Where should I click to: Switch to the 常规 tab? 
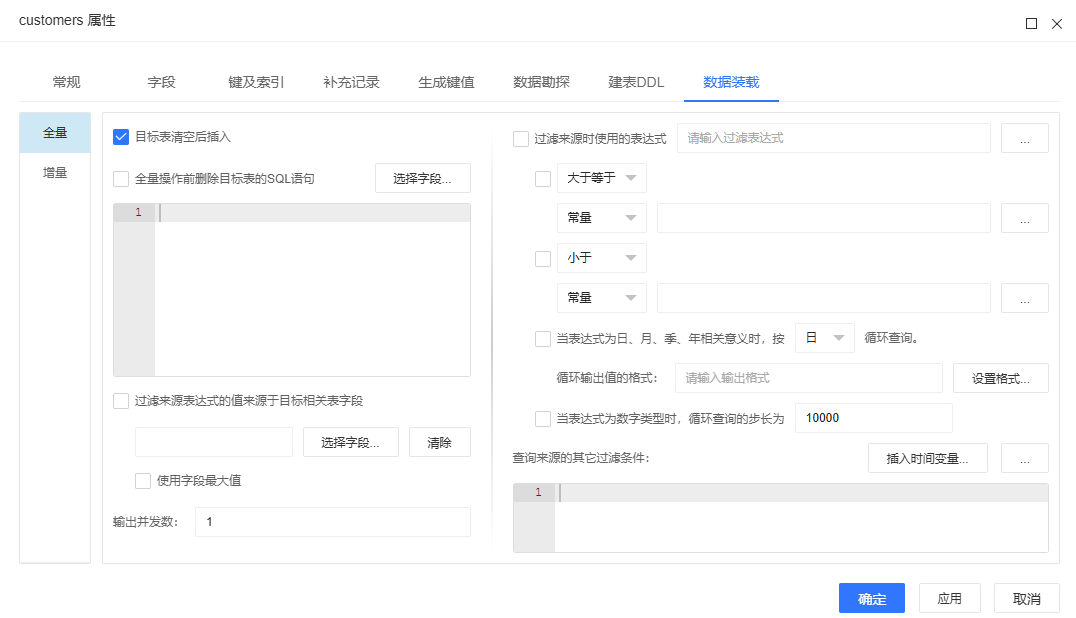pyautogui.click(x=67, y=82)
